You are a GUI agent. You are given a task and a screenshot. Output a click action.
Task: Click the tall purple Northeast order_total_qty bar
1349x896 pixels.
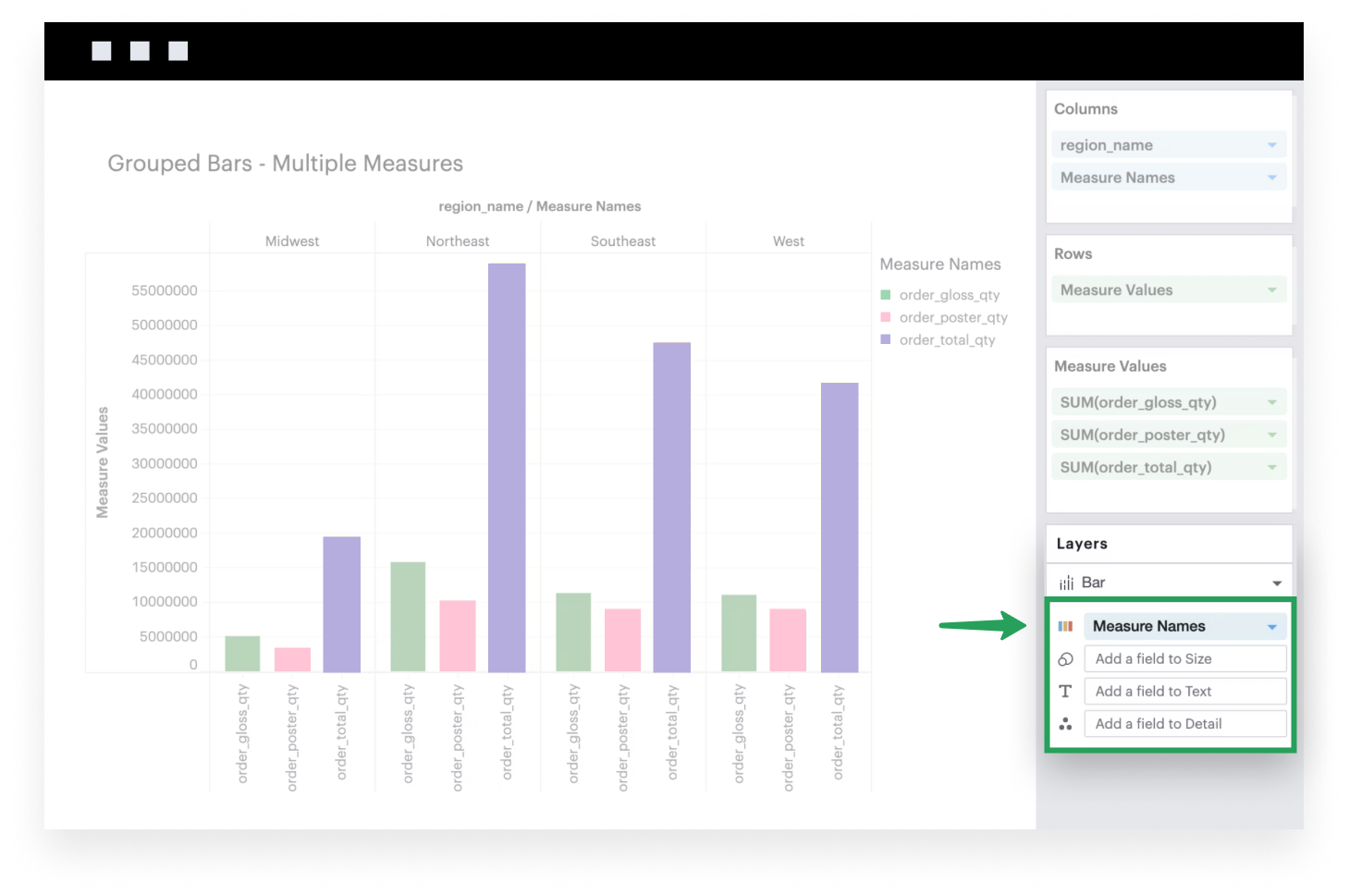pos(507,467)
